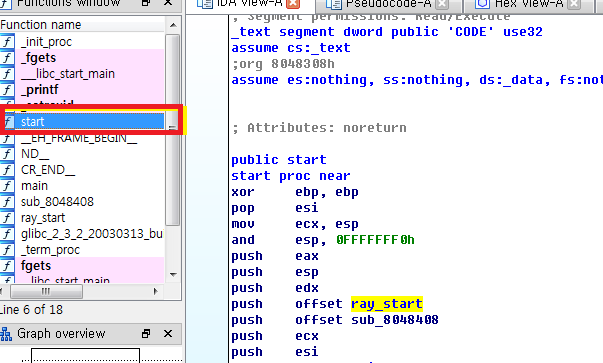
Task: Click the function icon beside glibc_2_3_2_20030313_bu
Action: tap(7, 234)
